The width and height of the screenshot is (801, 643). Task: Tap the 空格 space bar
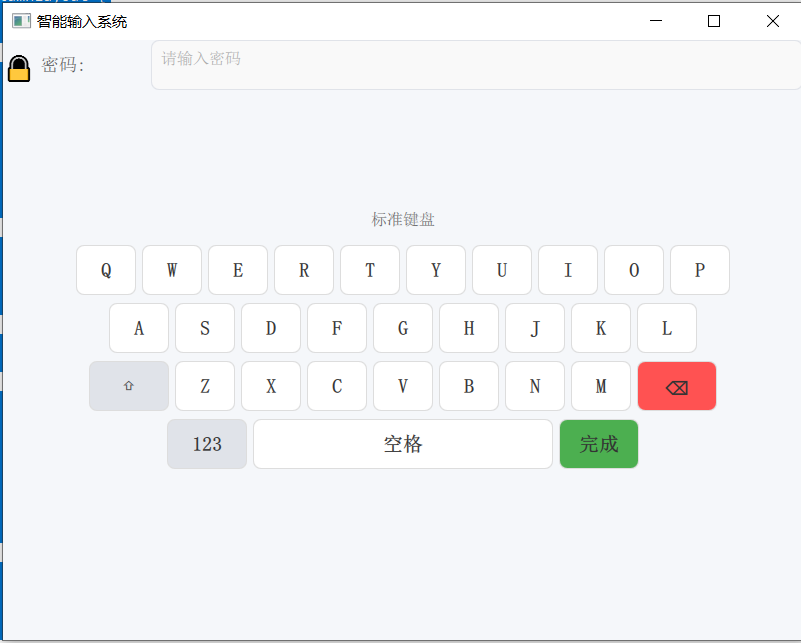click(403, 444)
